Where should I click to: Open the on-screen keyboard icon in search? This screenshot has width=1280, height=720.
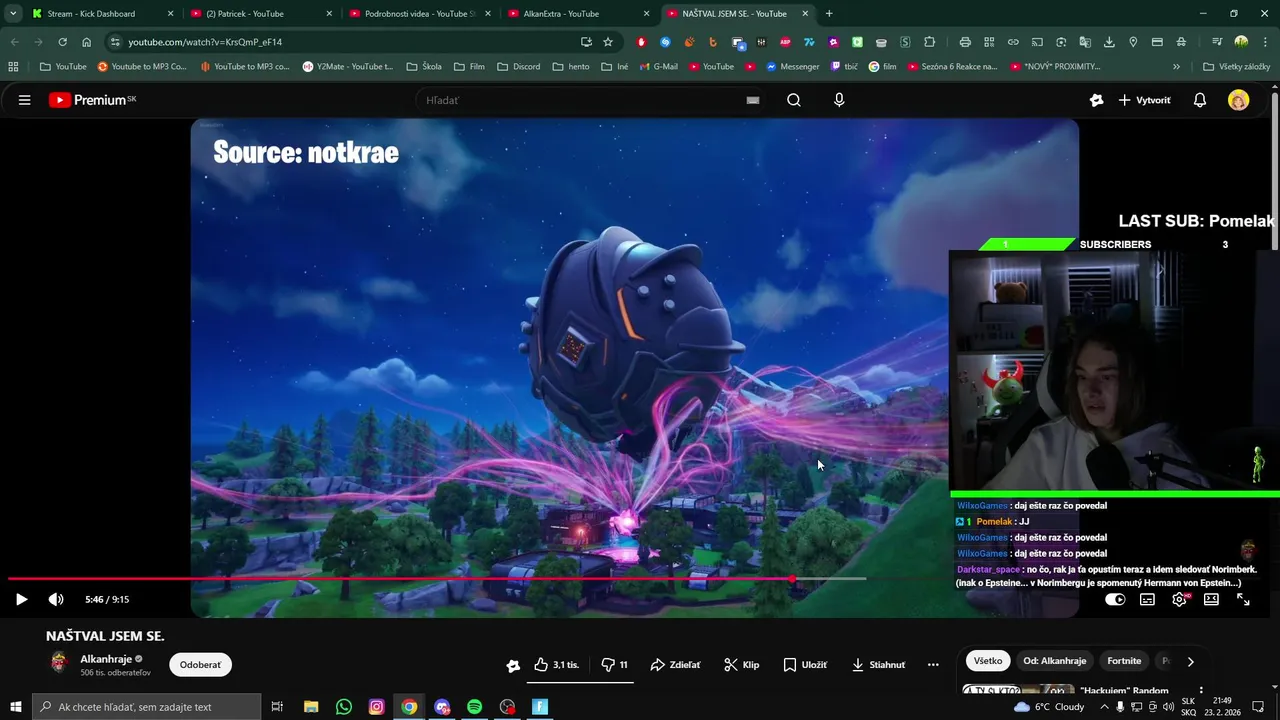(753, 100)
